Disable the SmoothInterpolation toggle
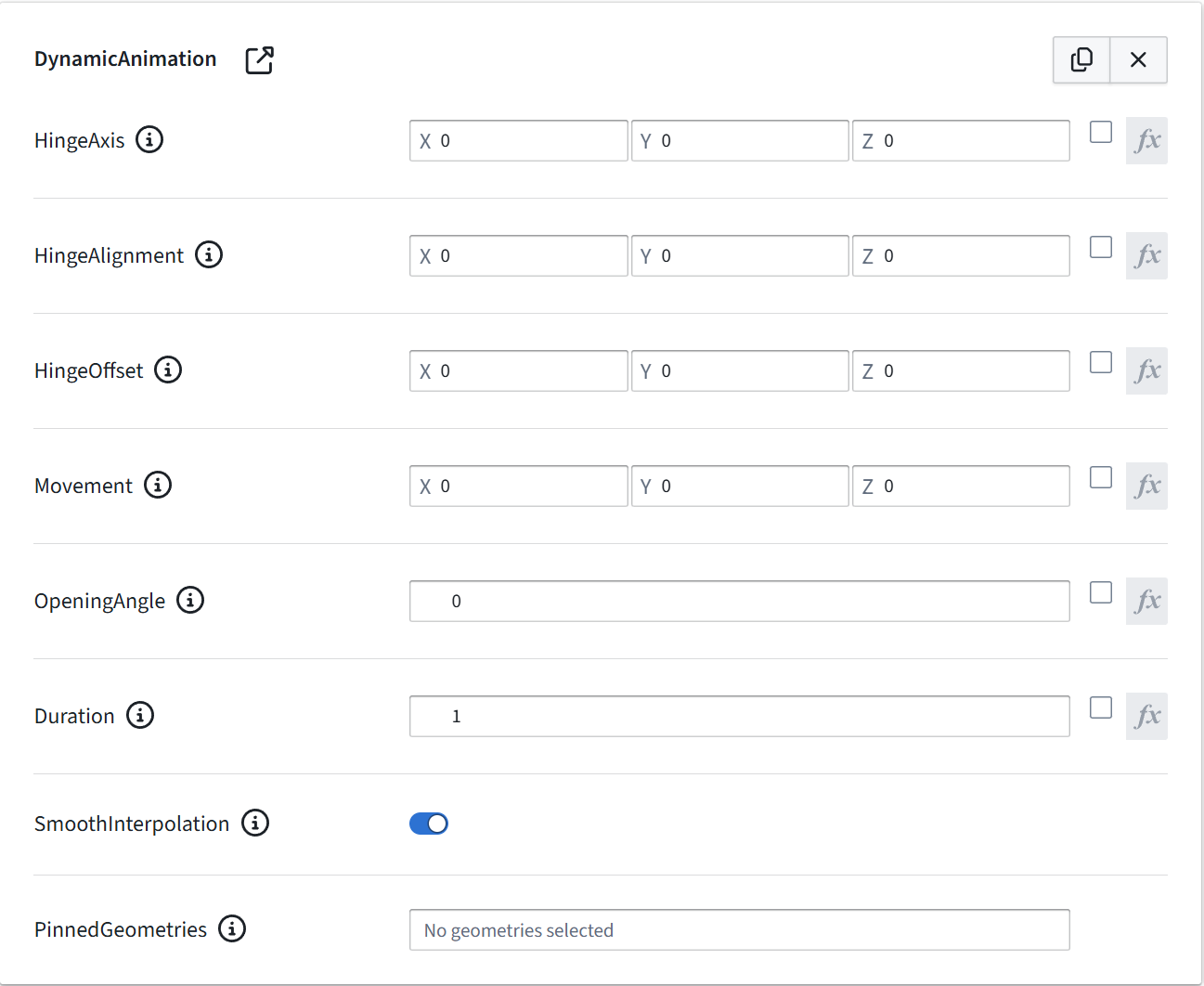The image size is (1204, 986). [x=428, y=823]
